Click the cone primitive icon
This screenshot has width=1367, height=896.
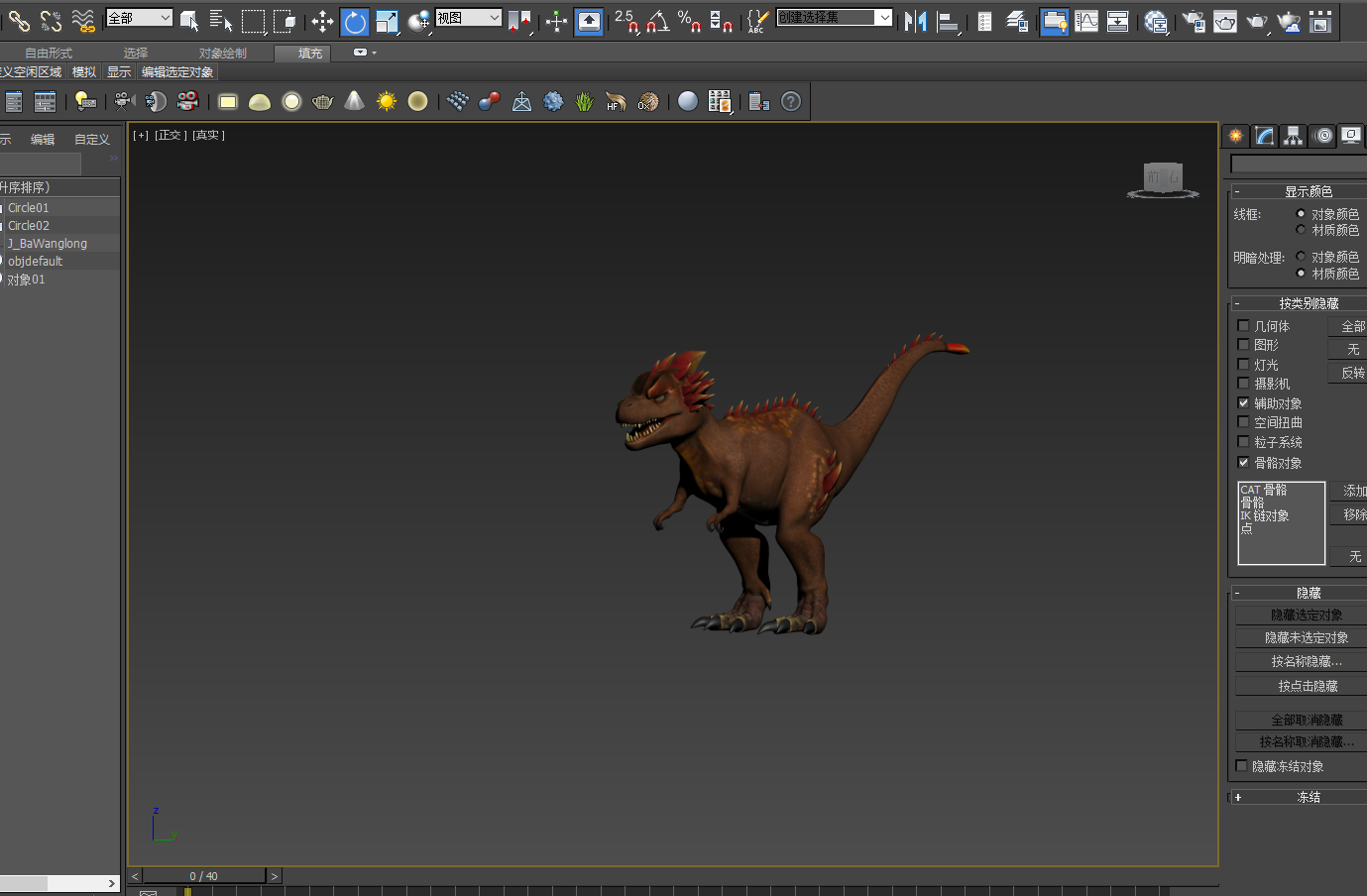(x=354, y=101)
